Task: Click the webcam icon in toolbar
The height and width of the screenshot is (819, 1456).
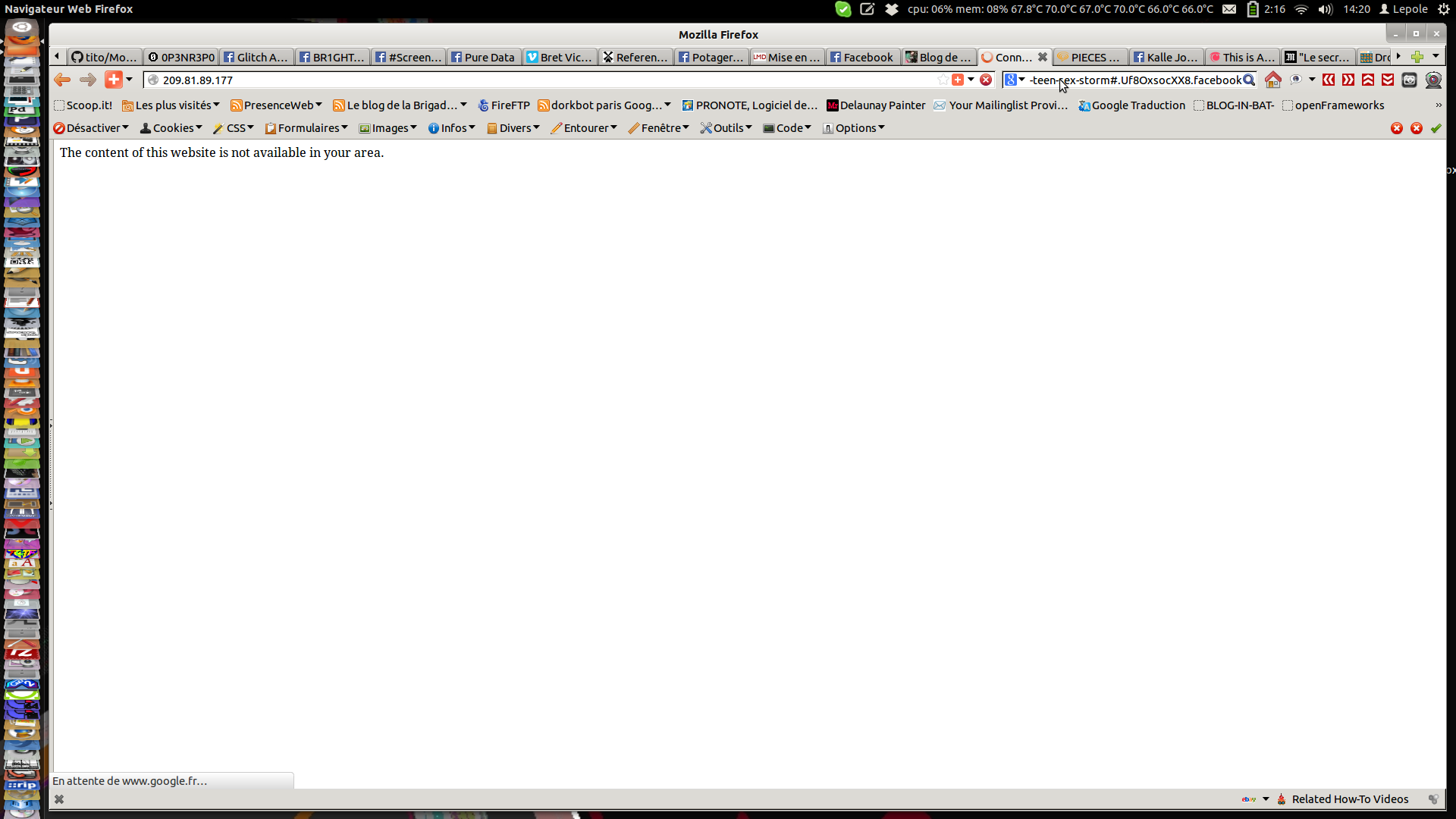Action: click(x=1433, y=80)
